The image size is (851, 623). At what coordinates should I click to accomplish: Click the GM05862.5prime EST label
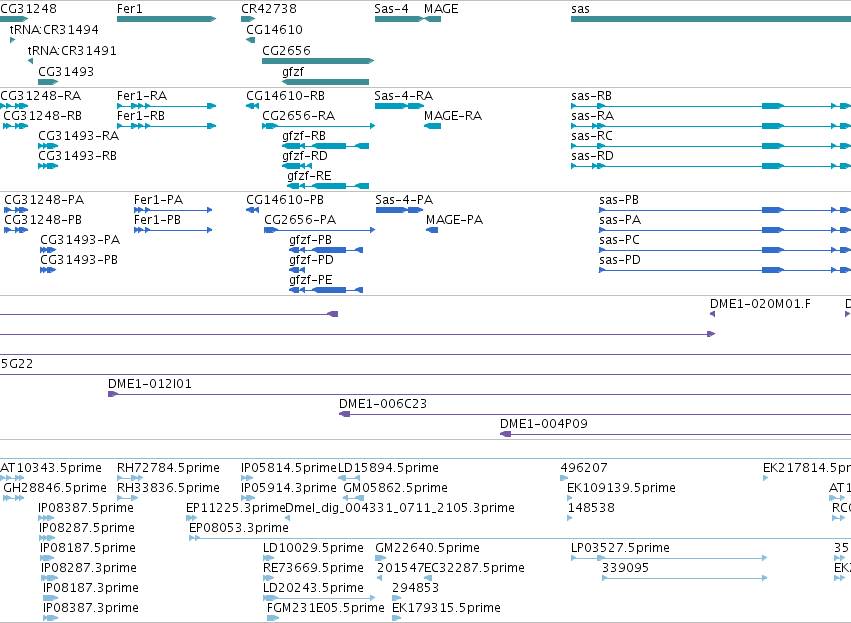click(396, 488)
